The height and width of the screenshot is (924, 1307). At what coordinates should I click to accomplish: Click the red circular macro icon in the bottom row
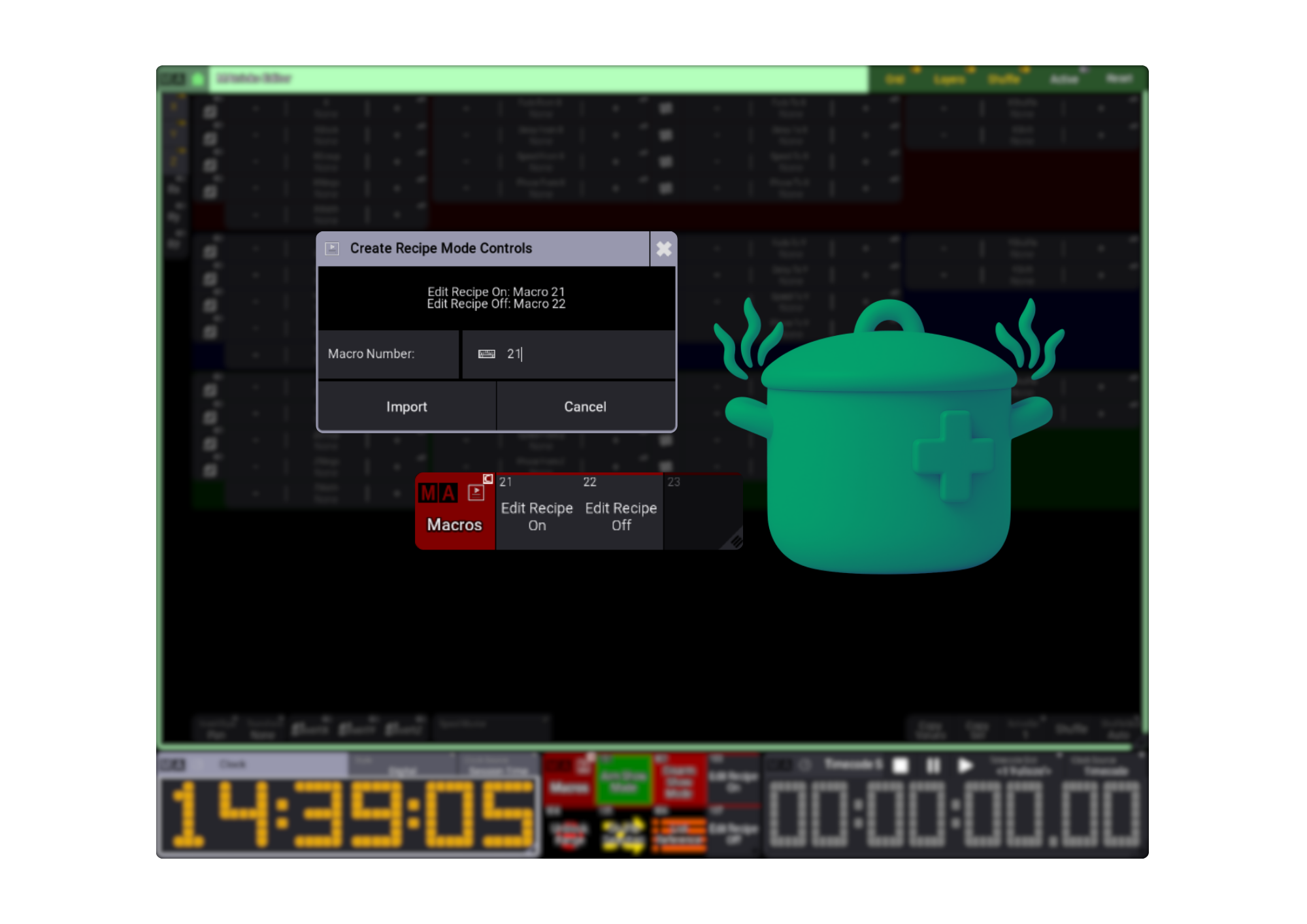pyautogui.click(x=569, y=834)
